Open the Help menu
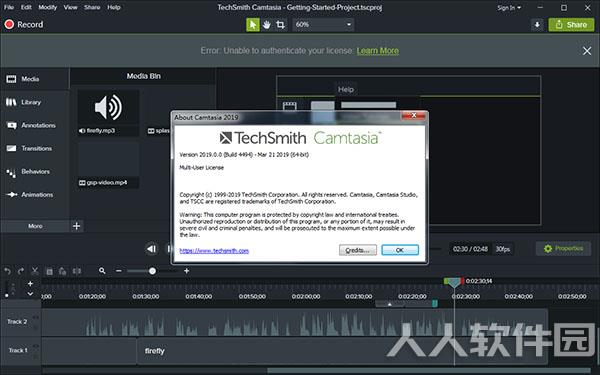 (x=114, y=7)
